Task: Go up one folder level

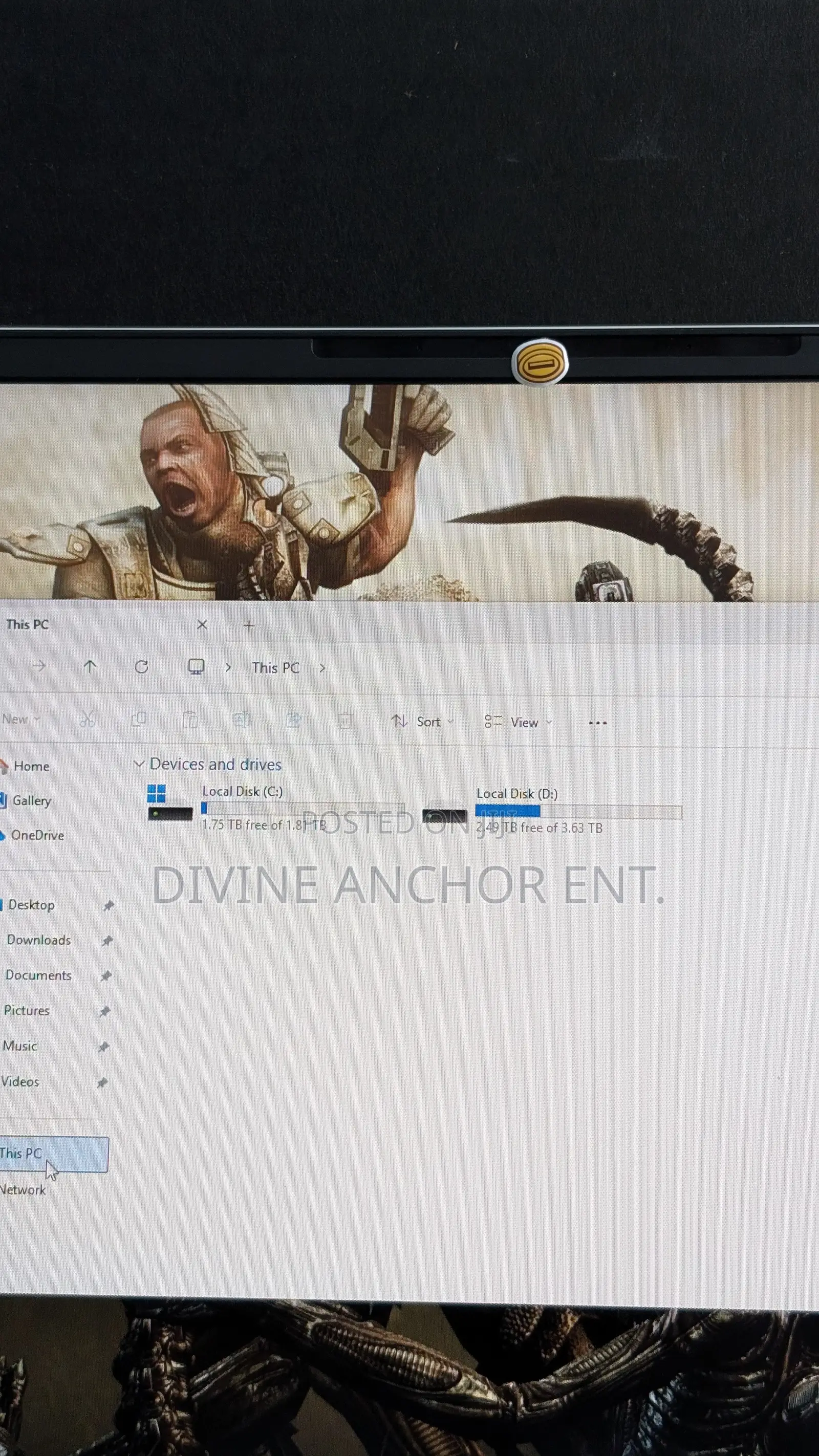Action: click(x=90, y=666)
